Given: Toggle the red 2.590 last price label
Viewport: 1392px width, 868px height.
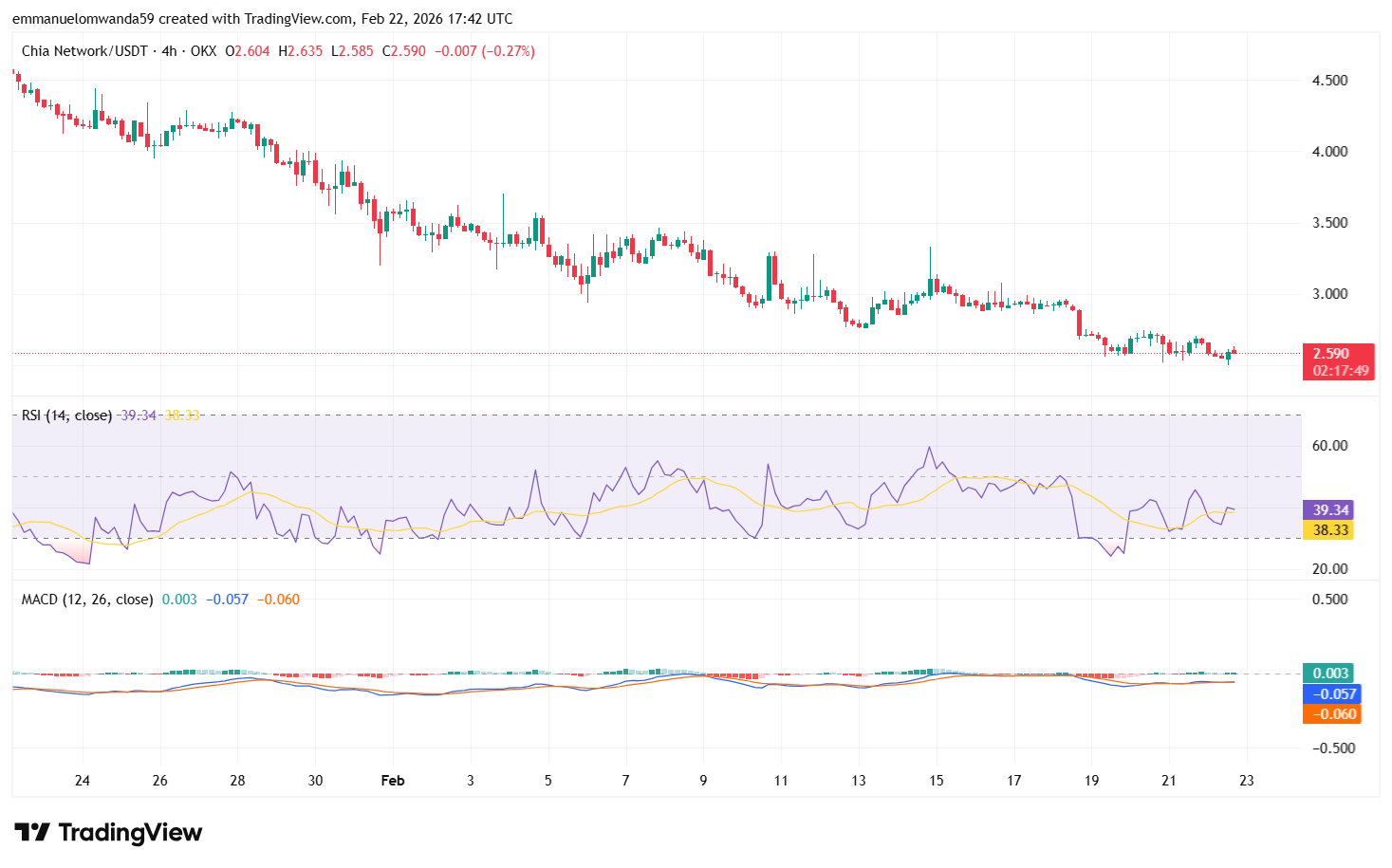Looking at the screenshot, I should click(x=1331, y=353).
